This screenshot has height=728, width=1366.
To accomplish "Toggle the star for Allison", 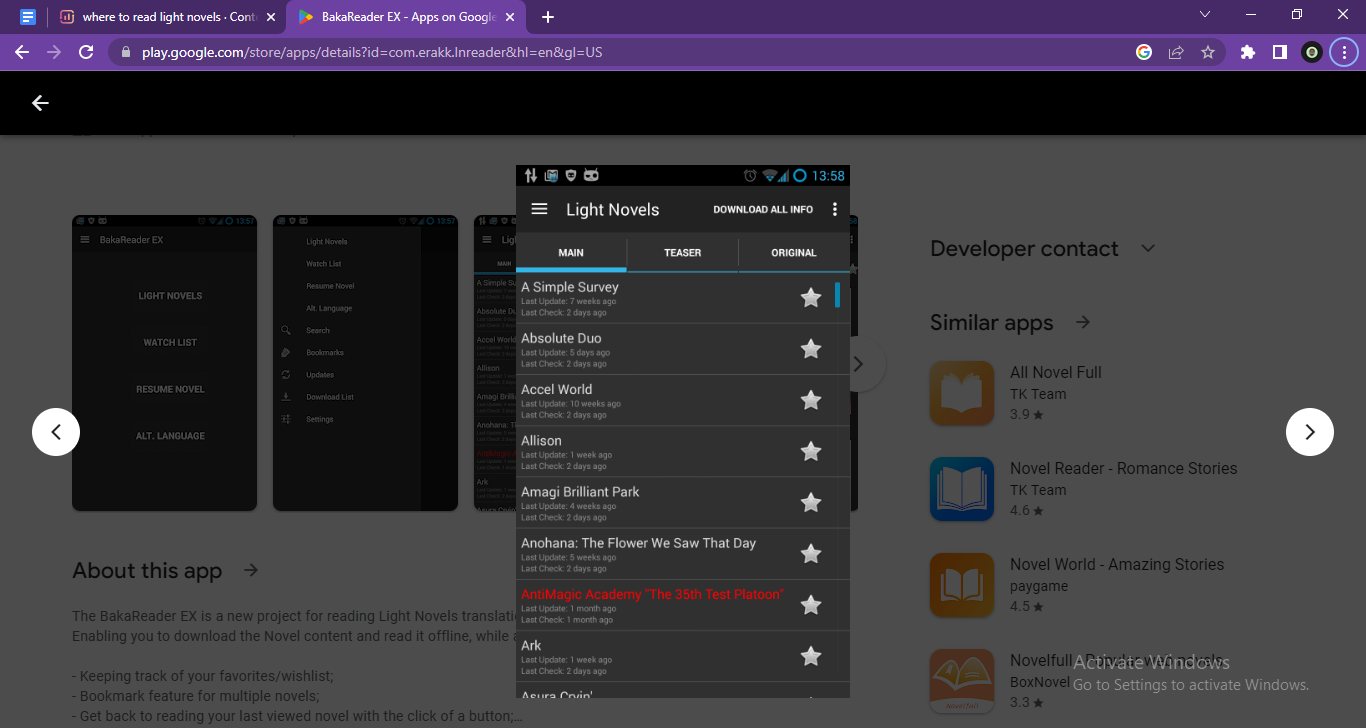I will (x=811, y=452).
